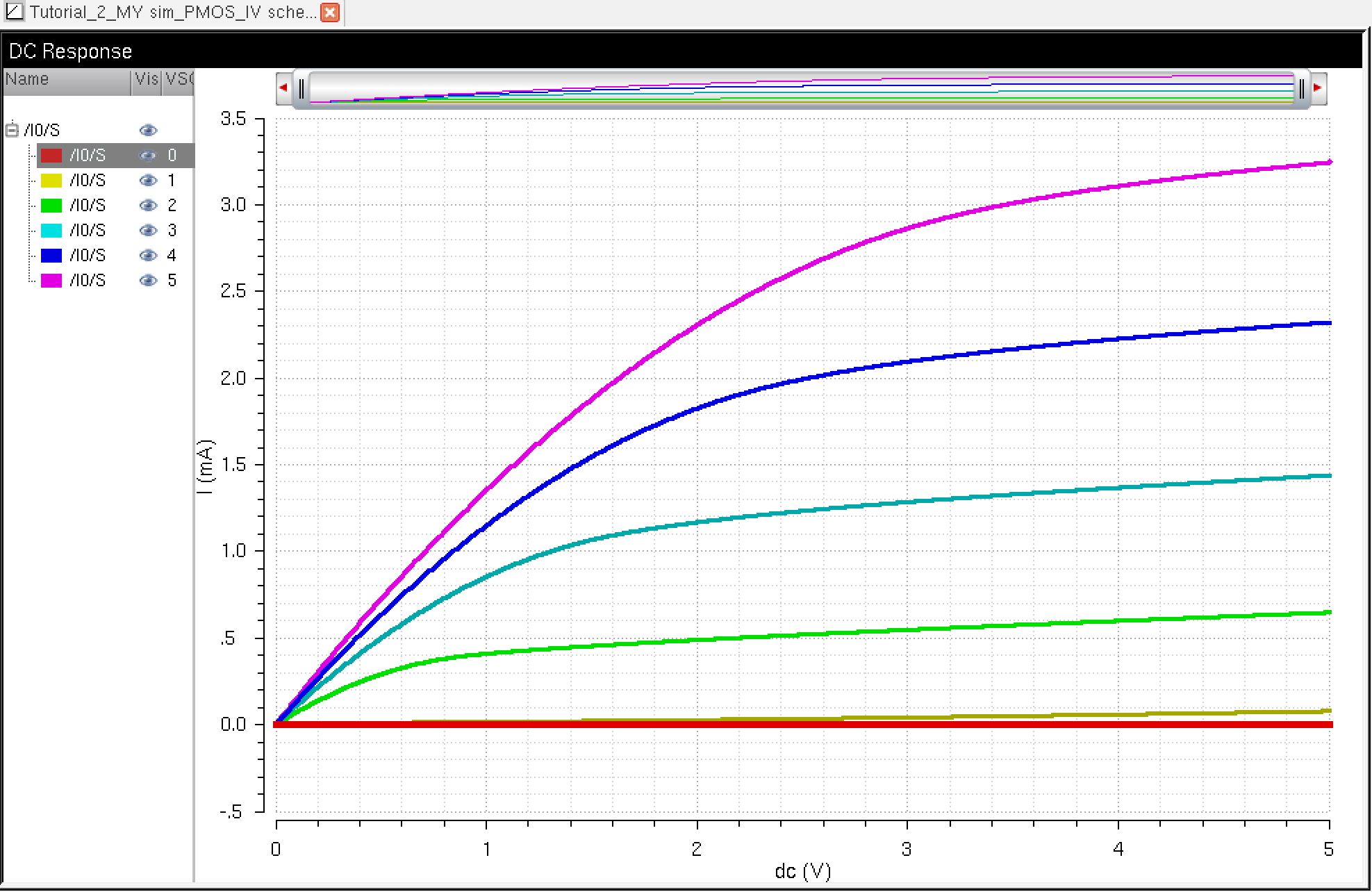1372x892 pixels.
Task: Click the right handle of the overview slider
Action: (1302, 89)
